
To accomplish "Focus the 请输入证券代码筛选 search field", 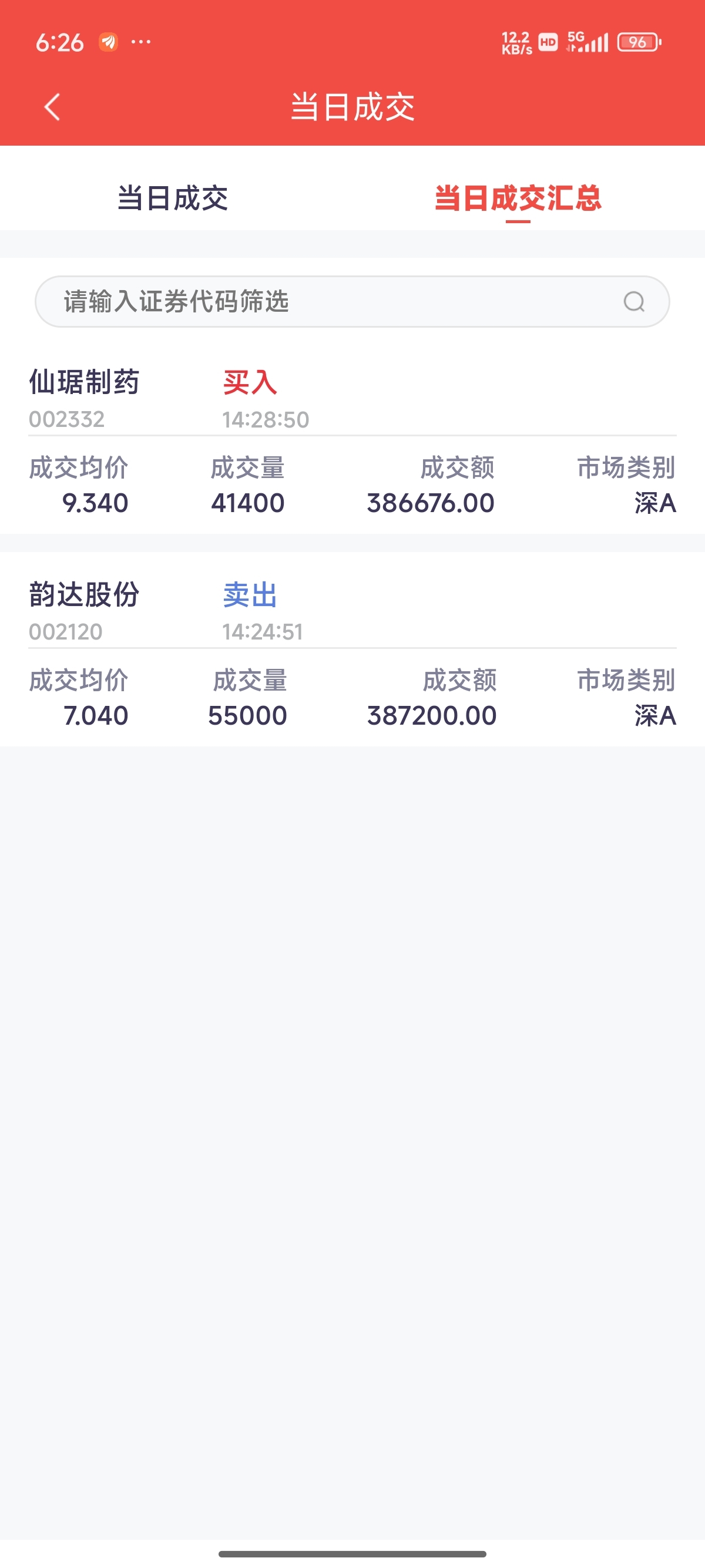I will (329, 301).
